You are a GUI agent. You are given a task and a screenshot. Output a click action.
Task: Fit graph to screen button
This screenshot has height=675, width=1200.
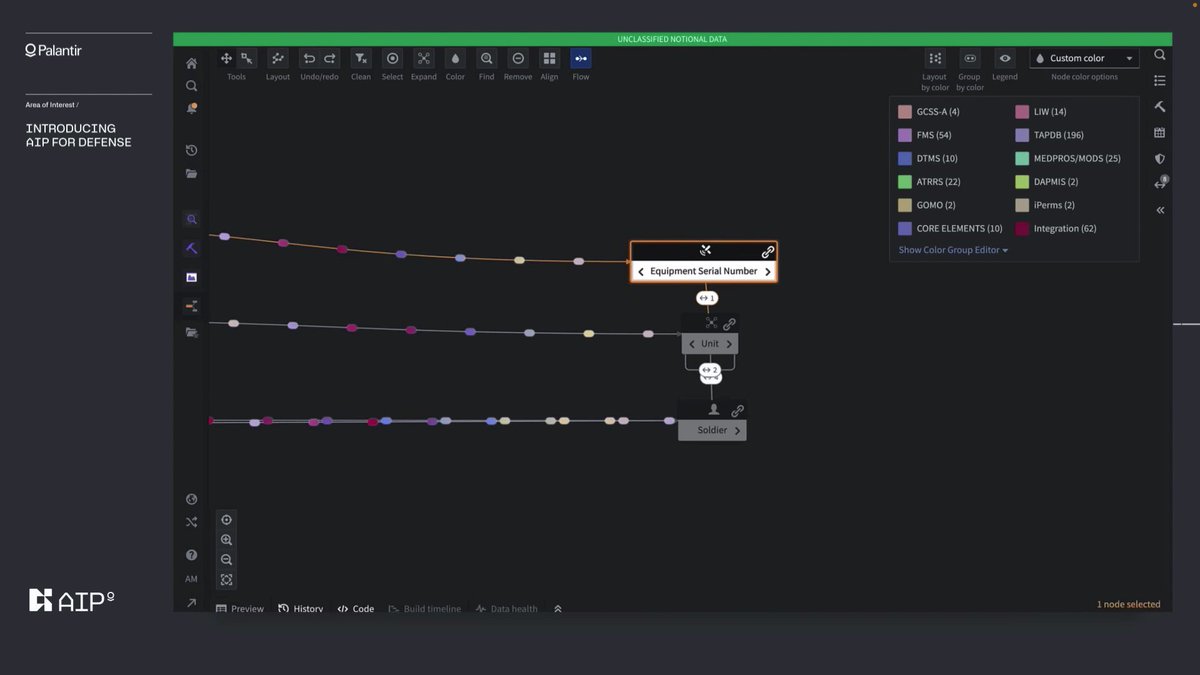click(227, 580)
